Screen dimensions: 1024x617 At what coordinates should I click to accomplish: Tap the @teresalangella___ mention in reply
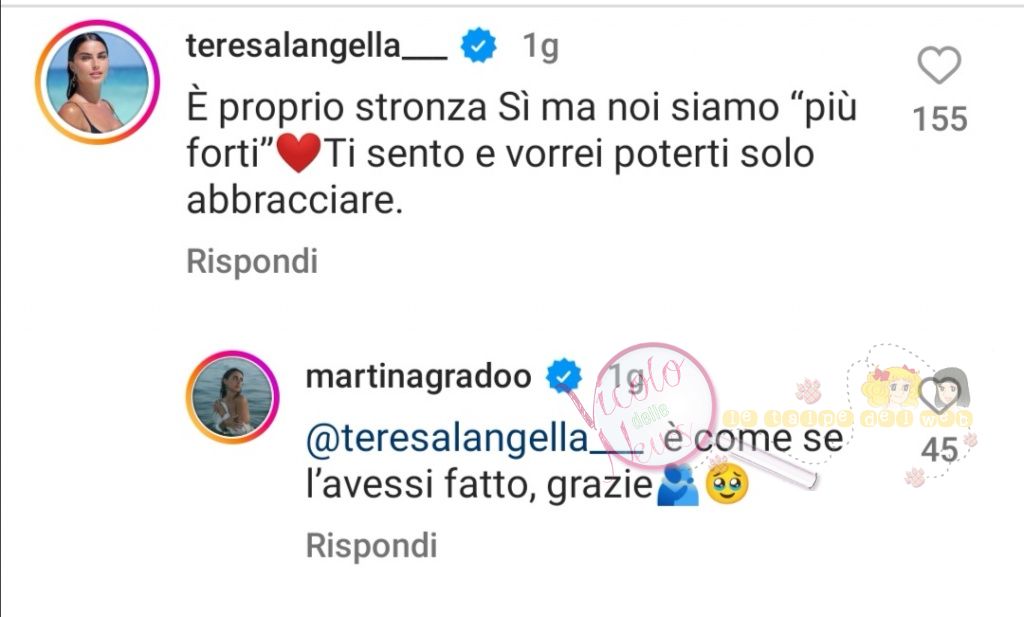point(475,438)
